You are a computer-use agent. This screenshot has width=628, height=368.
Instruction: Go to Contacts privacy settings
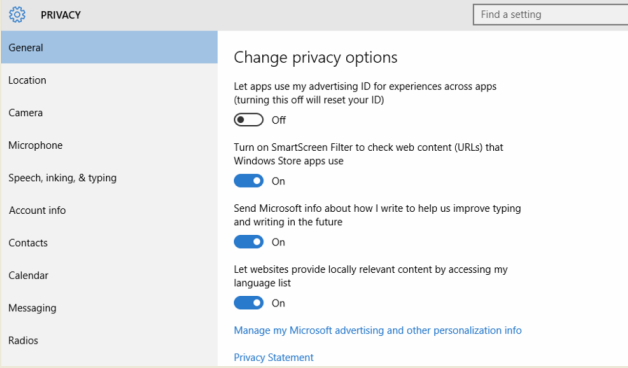109,243
